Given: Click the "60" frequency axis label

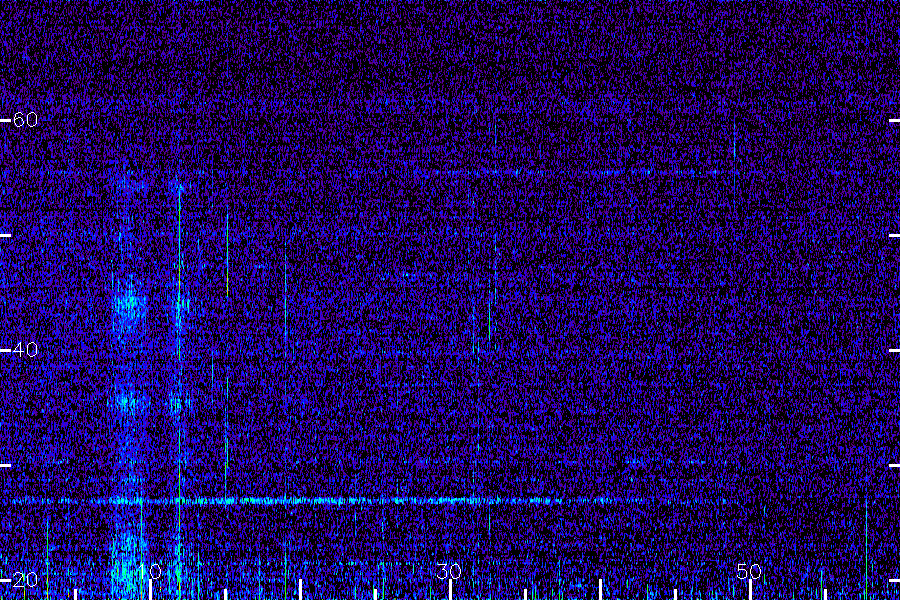Looking at the screenshot, I should click(x=25, y=119).
